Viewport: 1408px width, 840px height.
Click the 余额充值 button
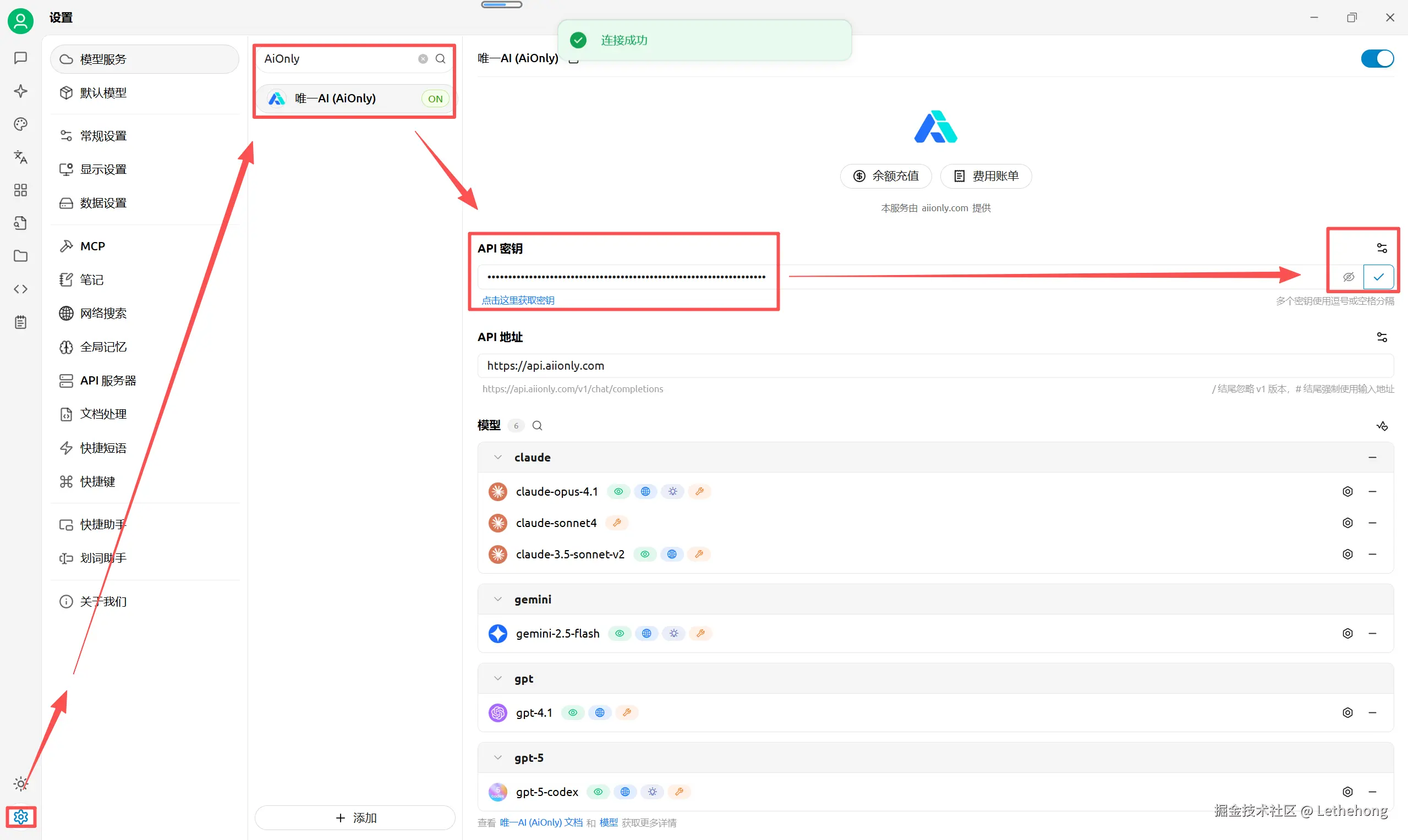click(885, 176)
